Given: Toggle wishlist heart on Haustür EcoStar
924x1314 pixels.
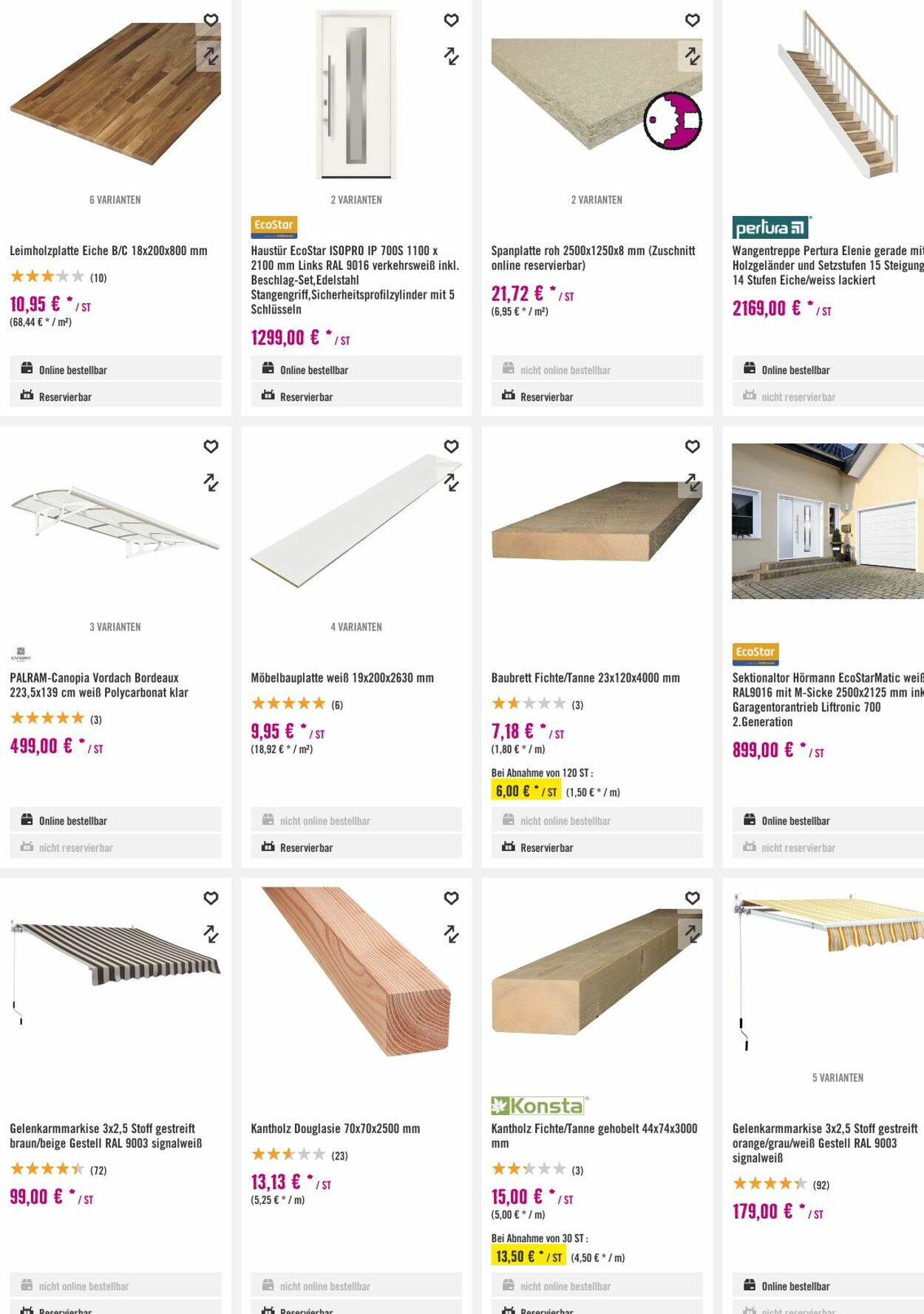Looking at the screenshot, I should [451, 20].
